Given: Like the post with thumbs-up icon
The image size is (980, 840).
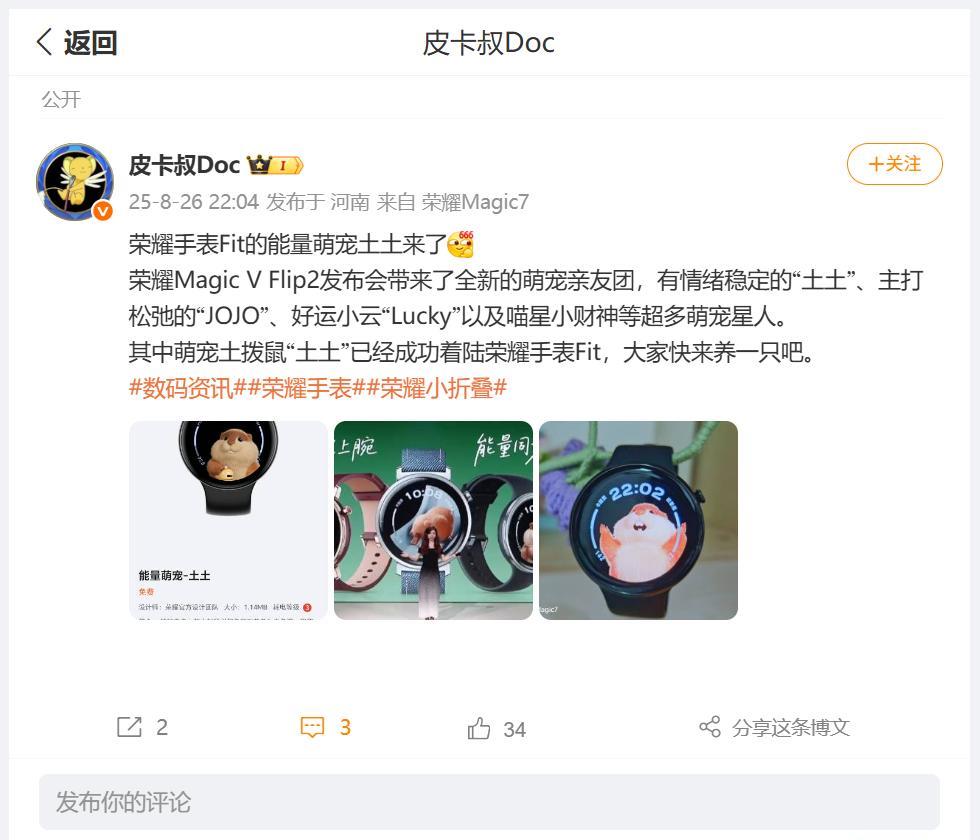Looking at the screenshot, I should click(479, 728).
